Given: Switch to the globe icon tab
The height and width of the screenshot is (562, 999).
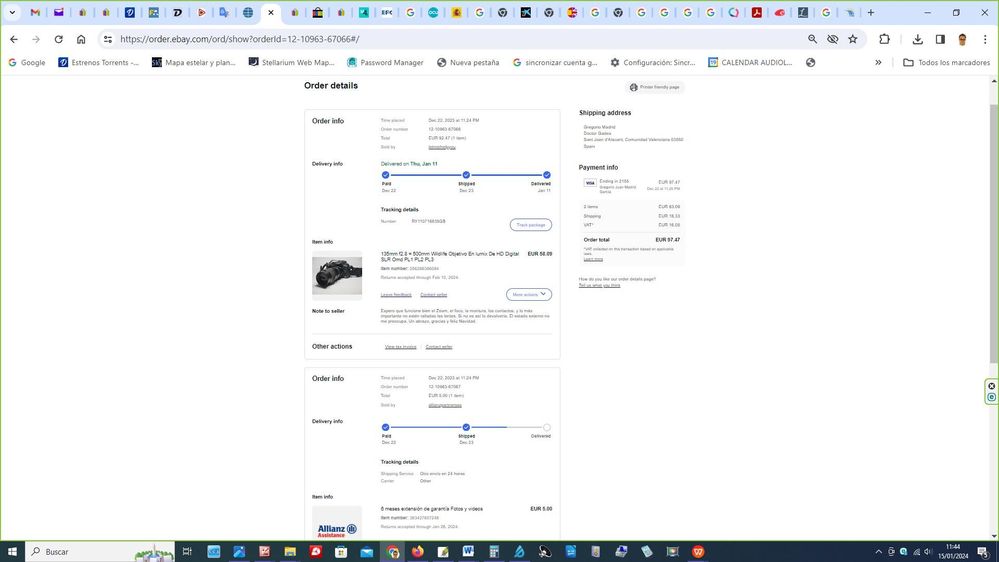Looking at the screenshot, I should [248, 12].
